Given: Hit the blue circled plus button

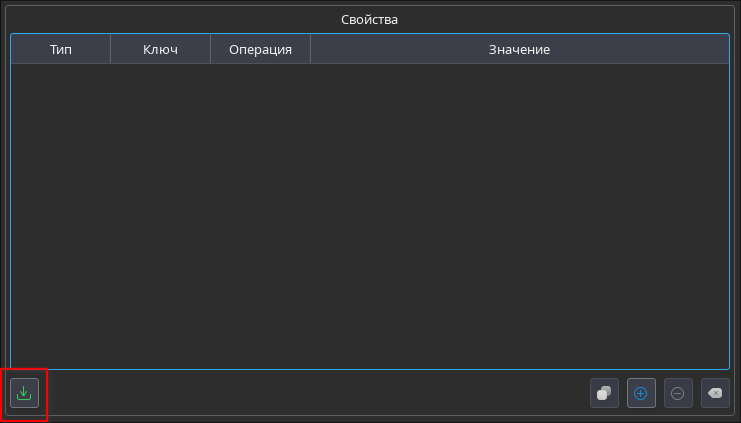Looking at the screenshot, I should (641, 393).
